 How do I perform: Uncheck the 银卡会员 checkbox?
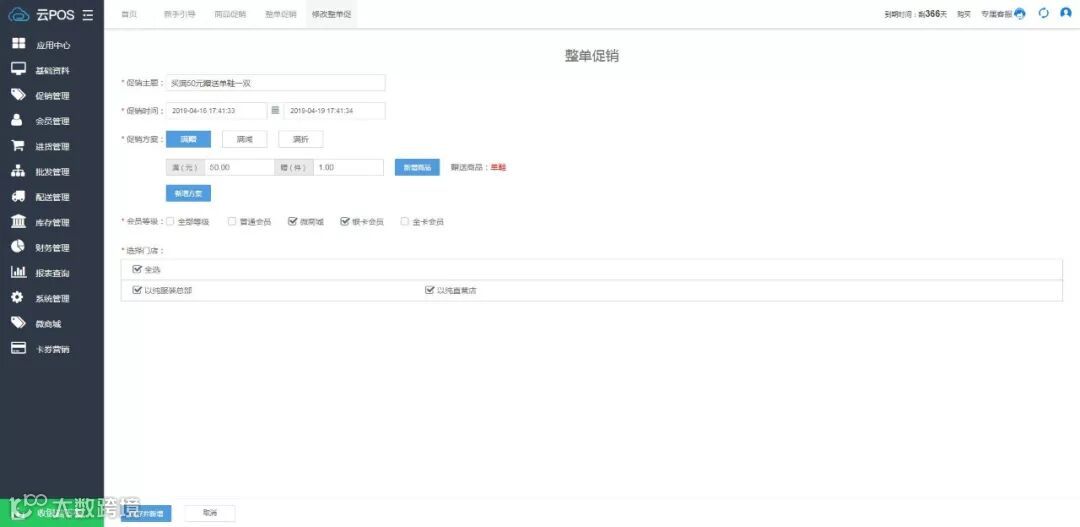[345, 222]
